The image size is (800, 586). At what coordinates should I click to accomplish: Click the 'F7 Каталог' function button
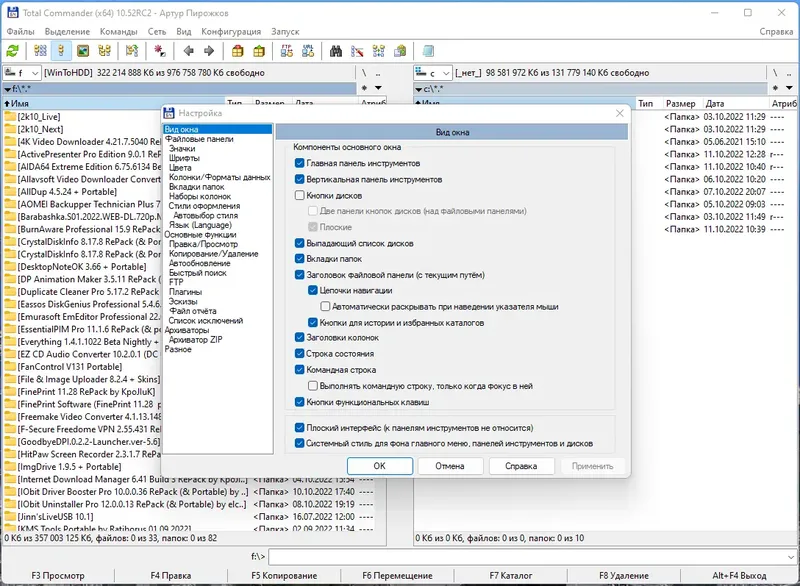[511, 575]
